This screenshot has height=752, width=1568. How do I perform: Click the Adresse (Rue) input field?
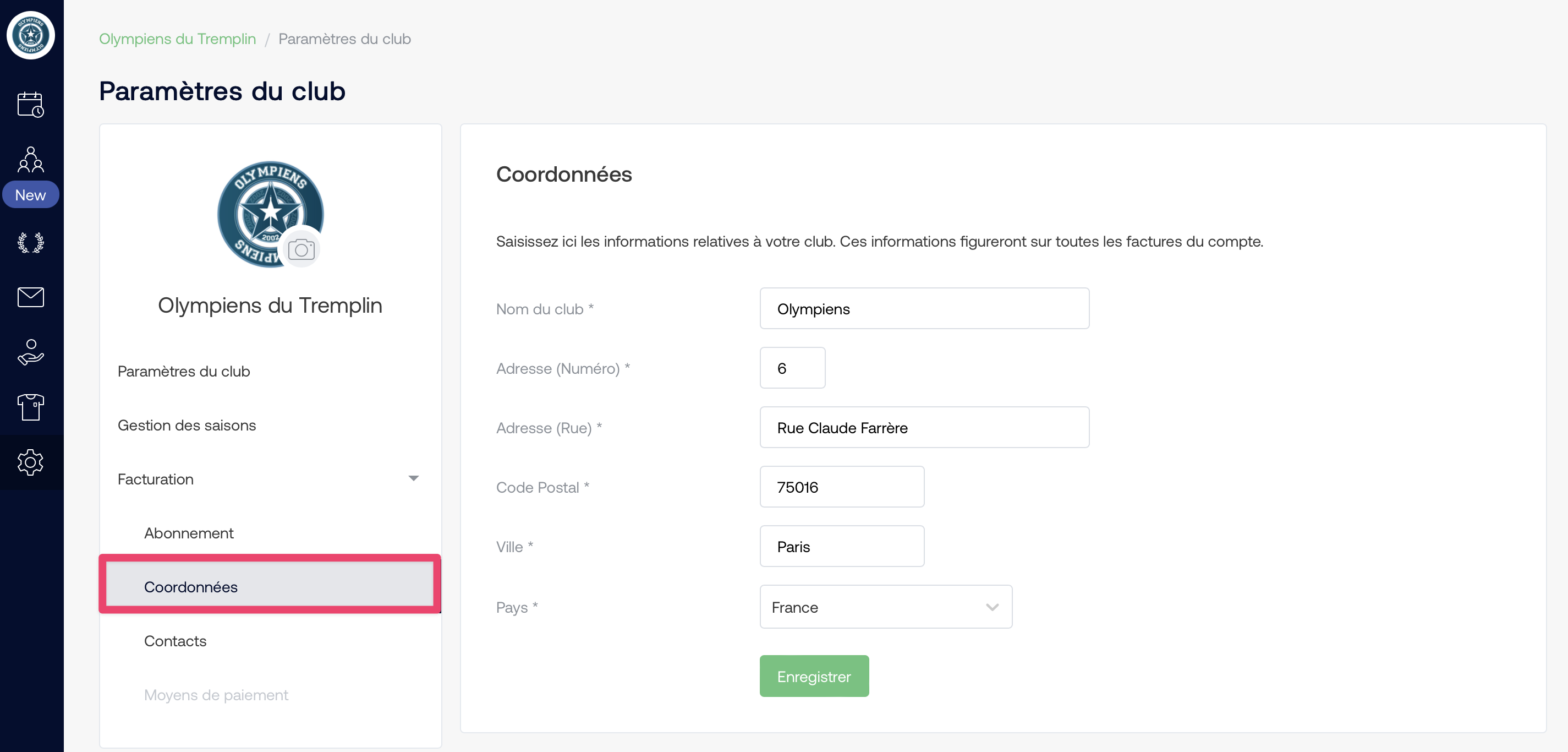pyautogui.click(x=924, y=427)
